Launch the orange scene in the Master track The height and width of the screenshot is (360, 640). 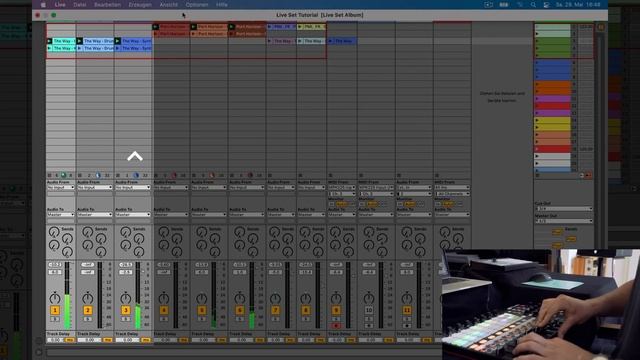point(537,84)
